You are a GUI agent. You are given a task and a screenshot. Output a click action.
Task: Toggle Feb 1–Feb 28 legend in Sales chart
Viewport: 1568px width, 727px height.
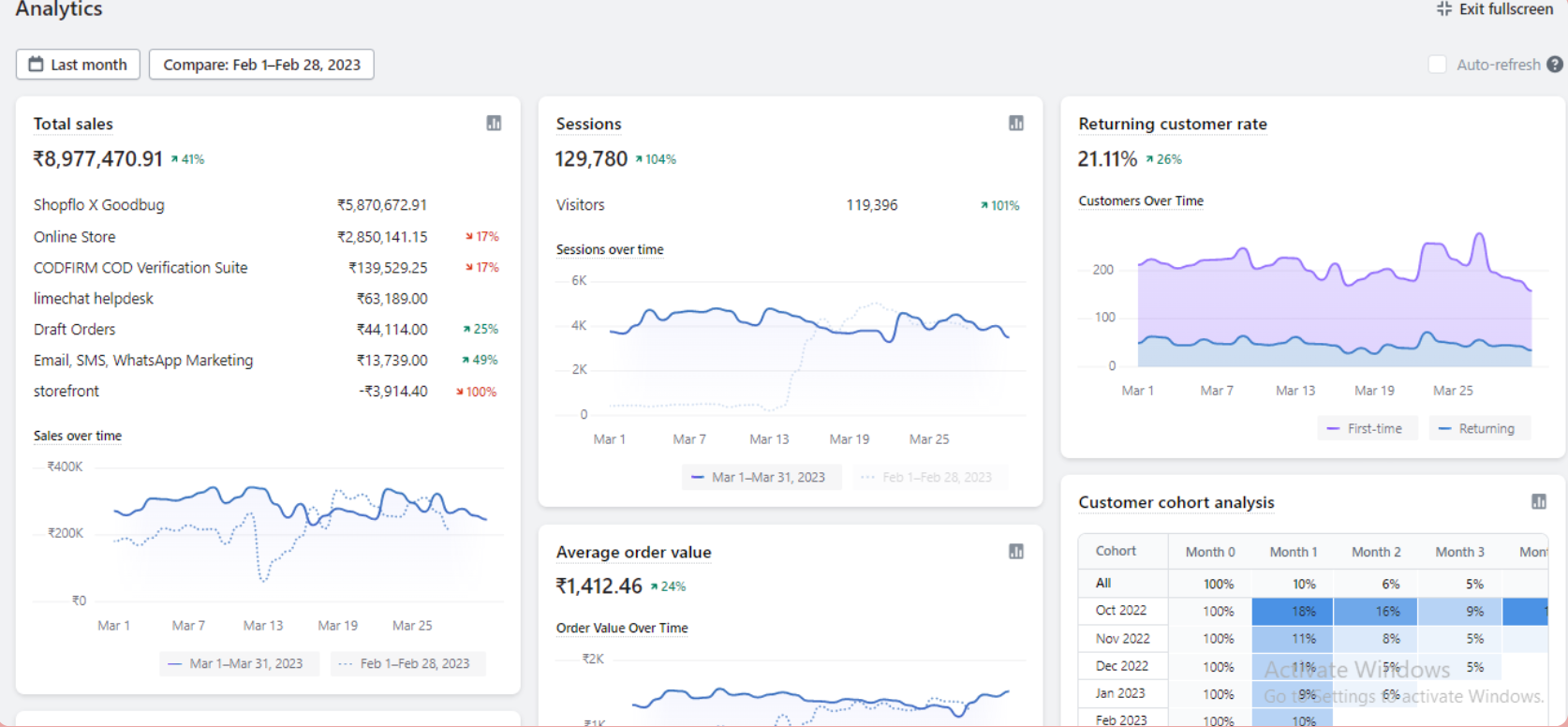[406, 663]
